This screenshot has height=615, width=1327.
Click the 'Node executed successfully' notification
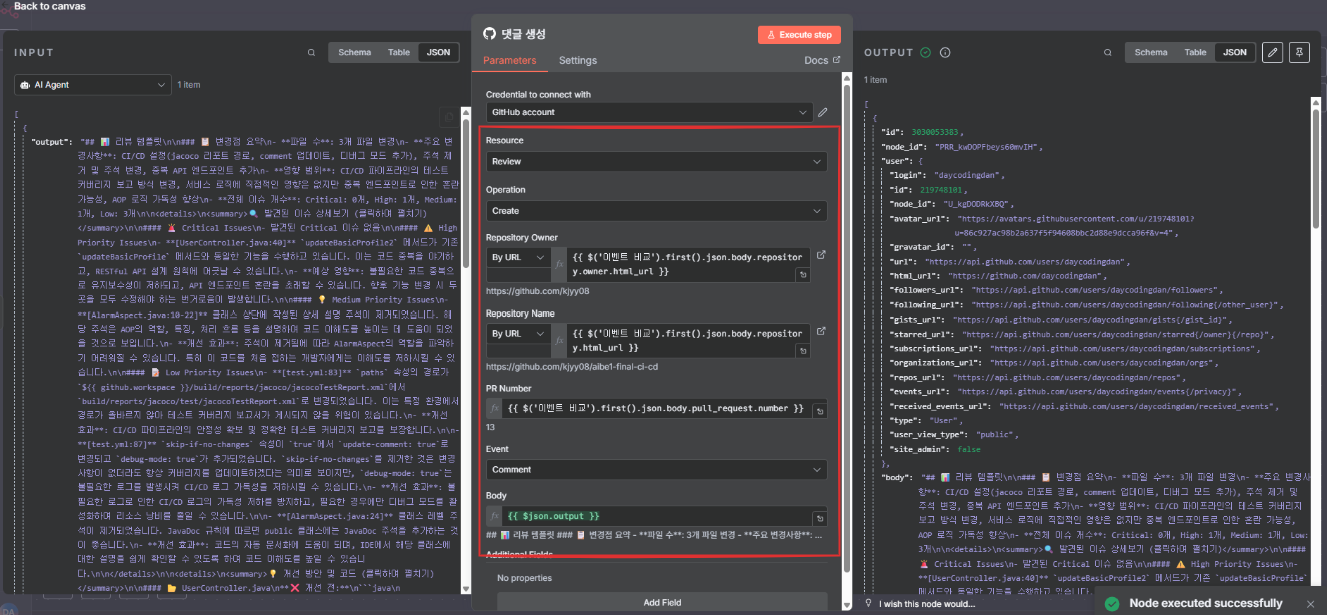pyautogui.click(x=1211, y=603)
